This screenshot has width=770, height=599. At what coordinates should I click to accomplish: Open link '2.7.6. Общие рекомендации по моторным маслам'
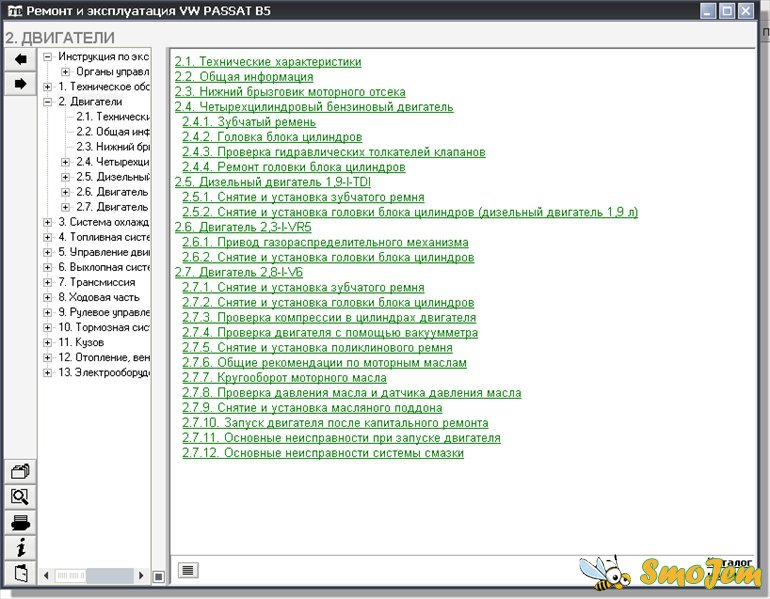point(324,363)
